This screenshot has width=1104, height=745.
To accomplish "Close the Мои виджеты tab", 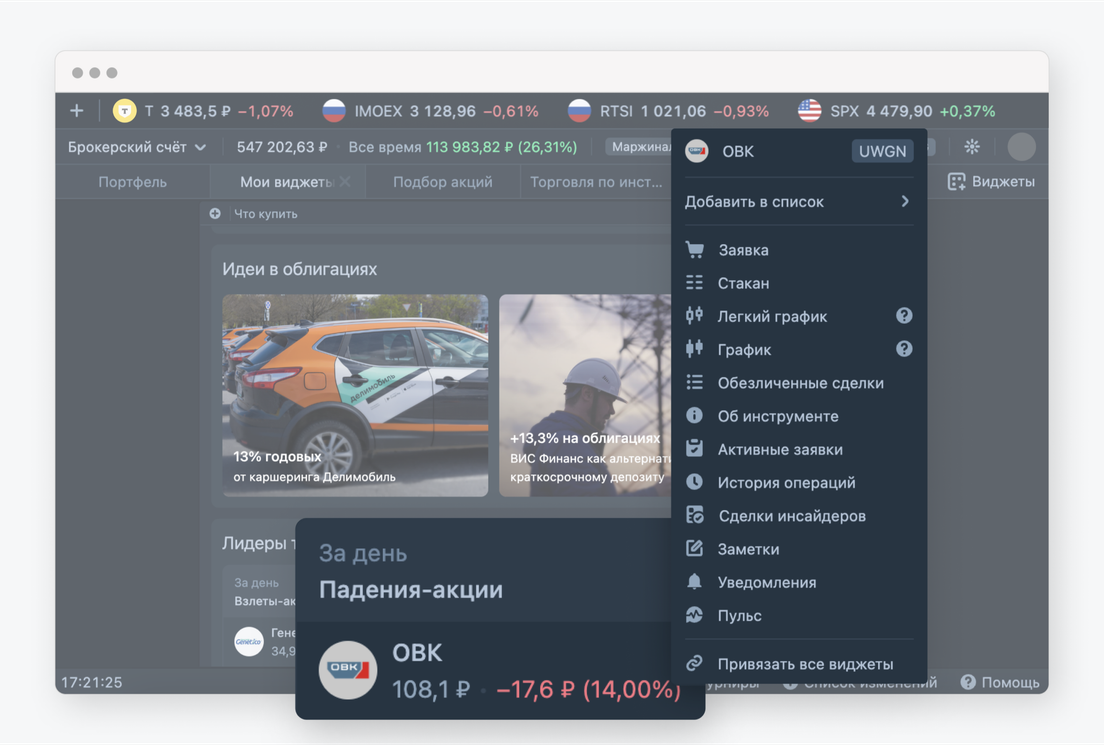I will (345, 182).
